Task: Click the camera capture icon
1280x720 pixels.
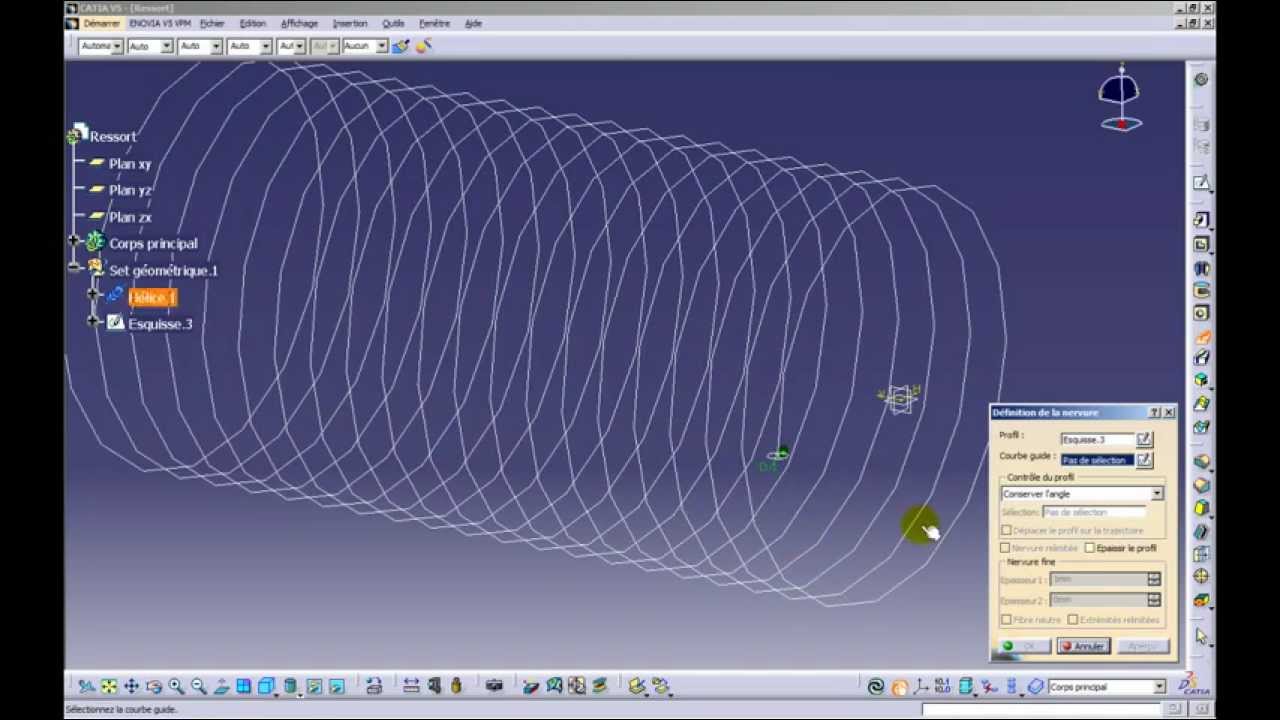Action: [x=494, y=686]
